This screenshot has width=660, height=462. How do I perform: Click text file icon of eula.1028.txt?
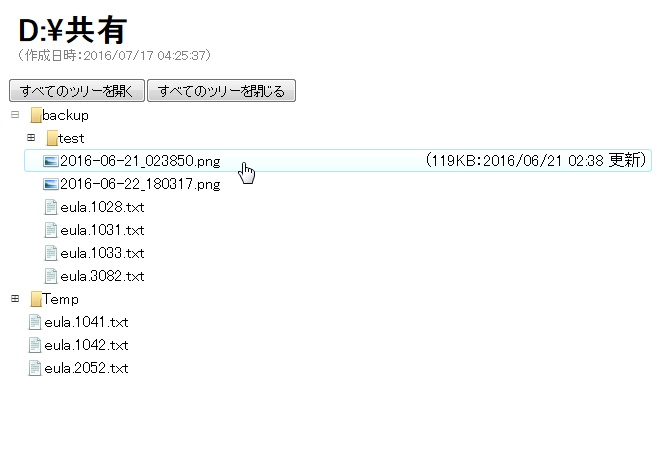pos(51,207)
